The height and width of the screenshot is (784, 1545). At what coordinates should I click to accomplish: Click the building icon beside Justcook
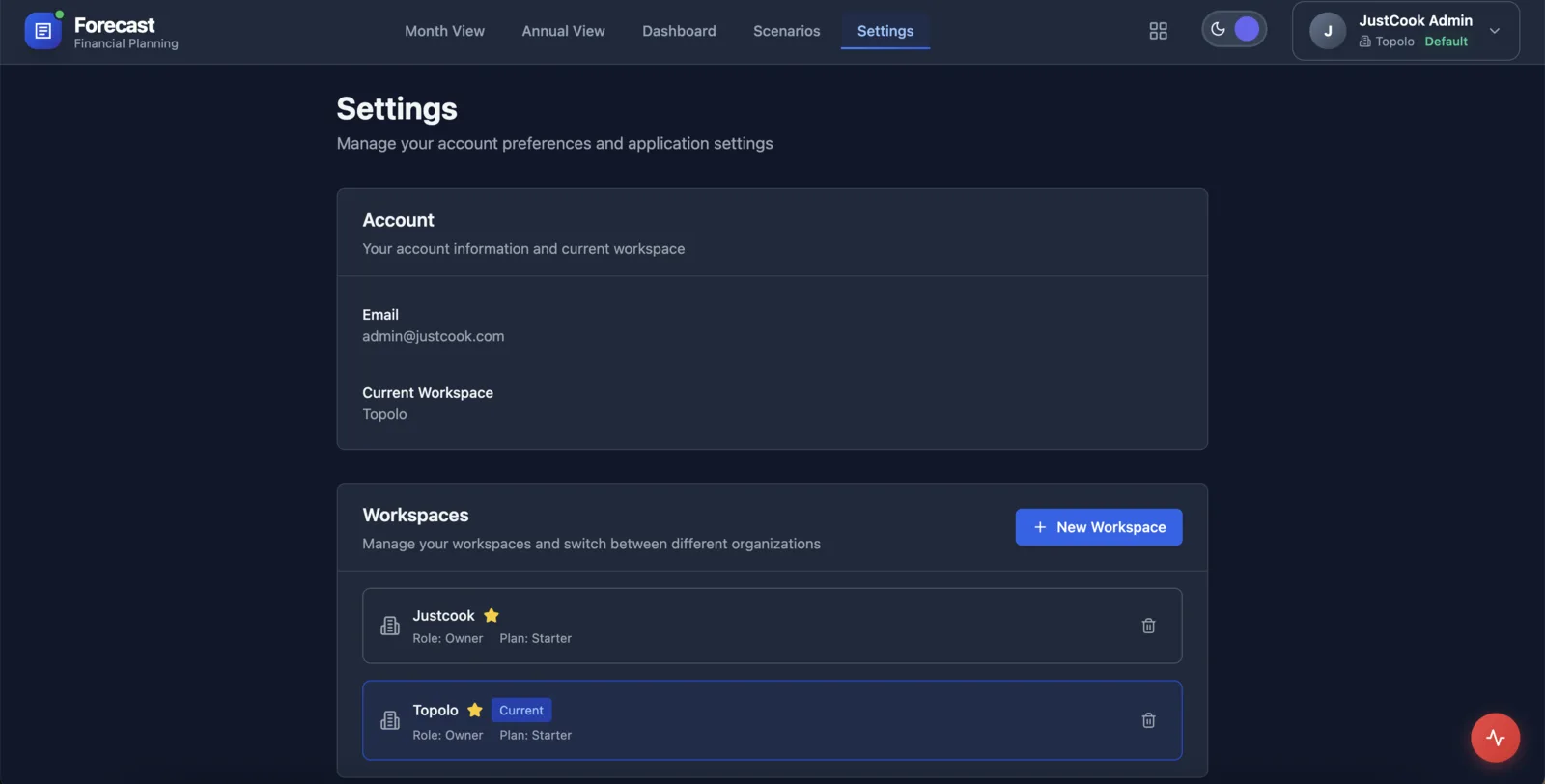click(390, 626)
